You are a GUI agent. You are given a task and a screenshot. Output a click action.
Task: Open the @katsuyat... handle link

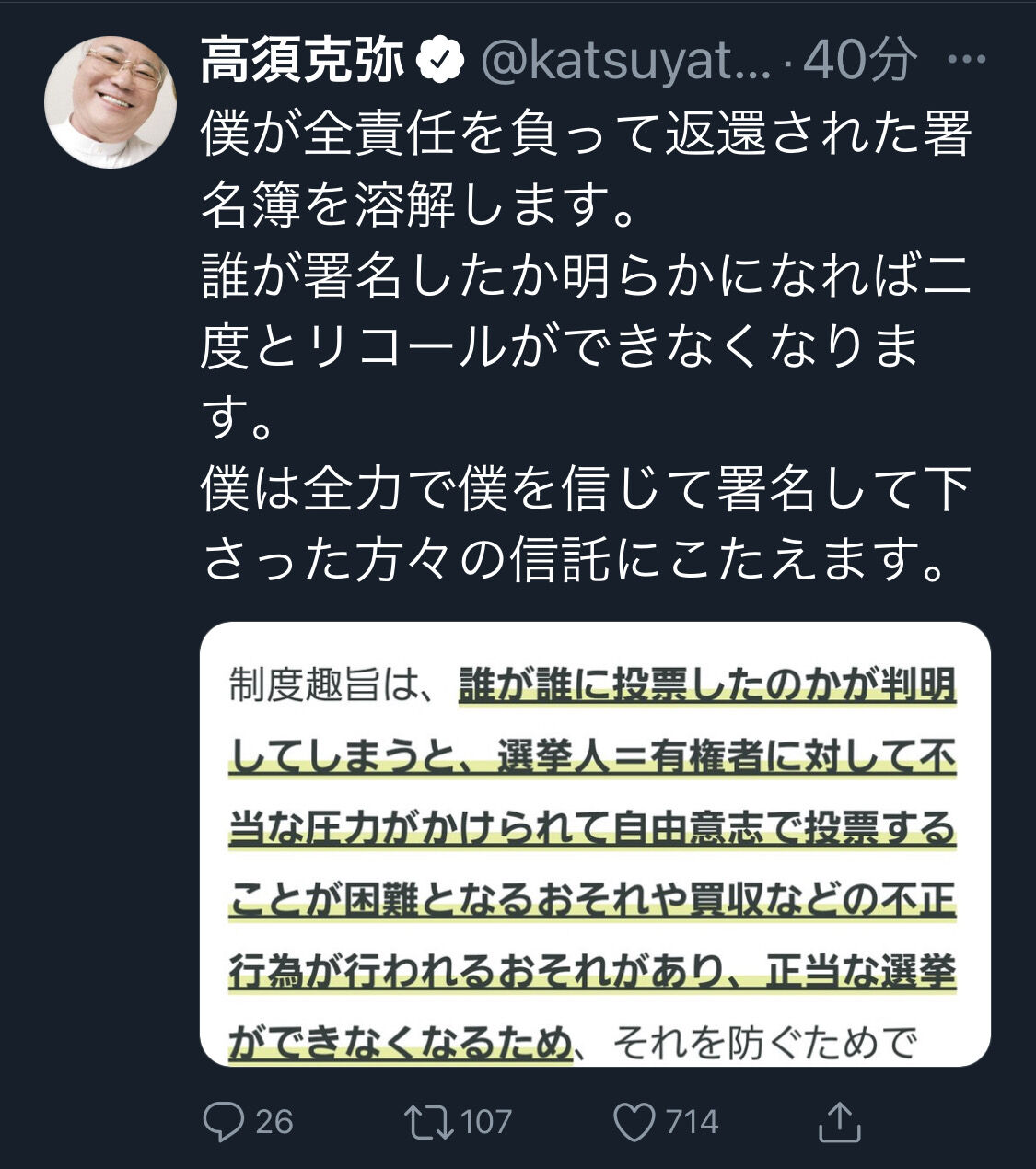coord(626,62)
